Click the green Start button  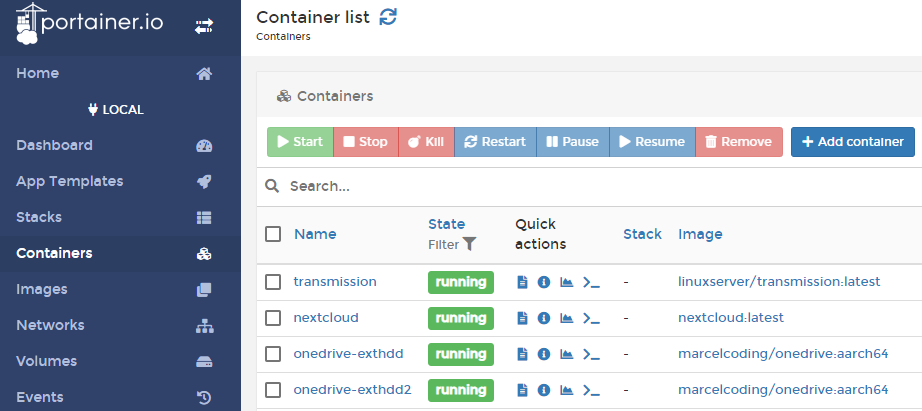coord(300,142)
